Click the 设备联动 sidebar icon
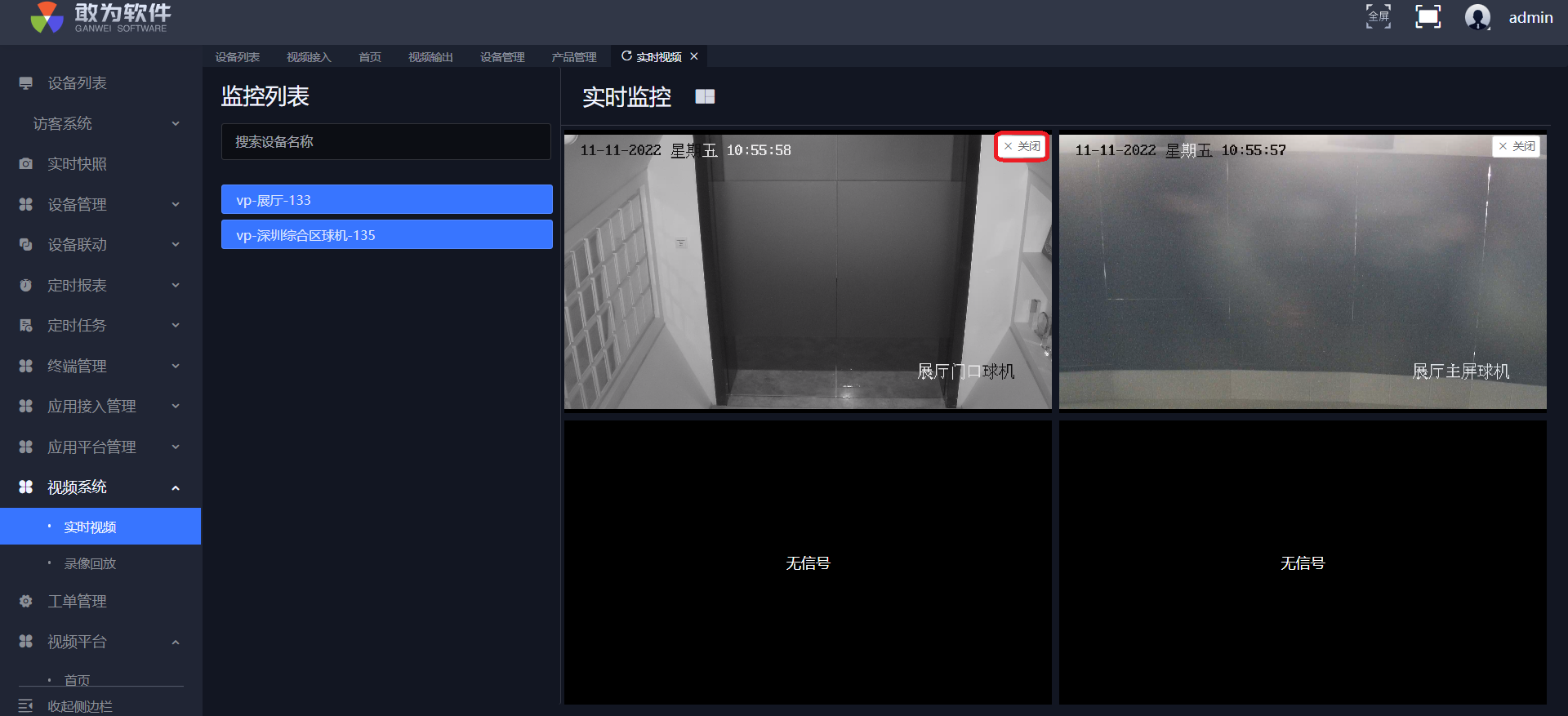Screen dimensions: 1568x716 tap(26, 245)
